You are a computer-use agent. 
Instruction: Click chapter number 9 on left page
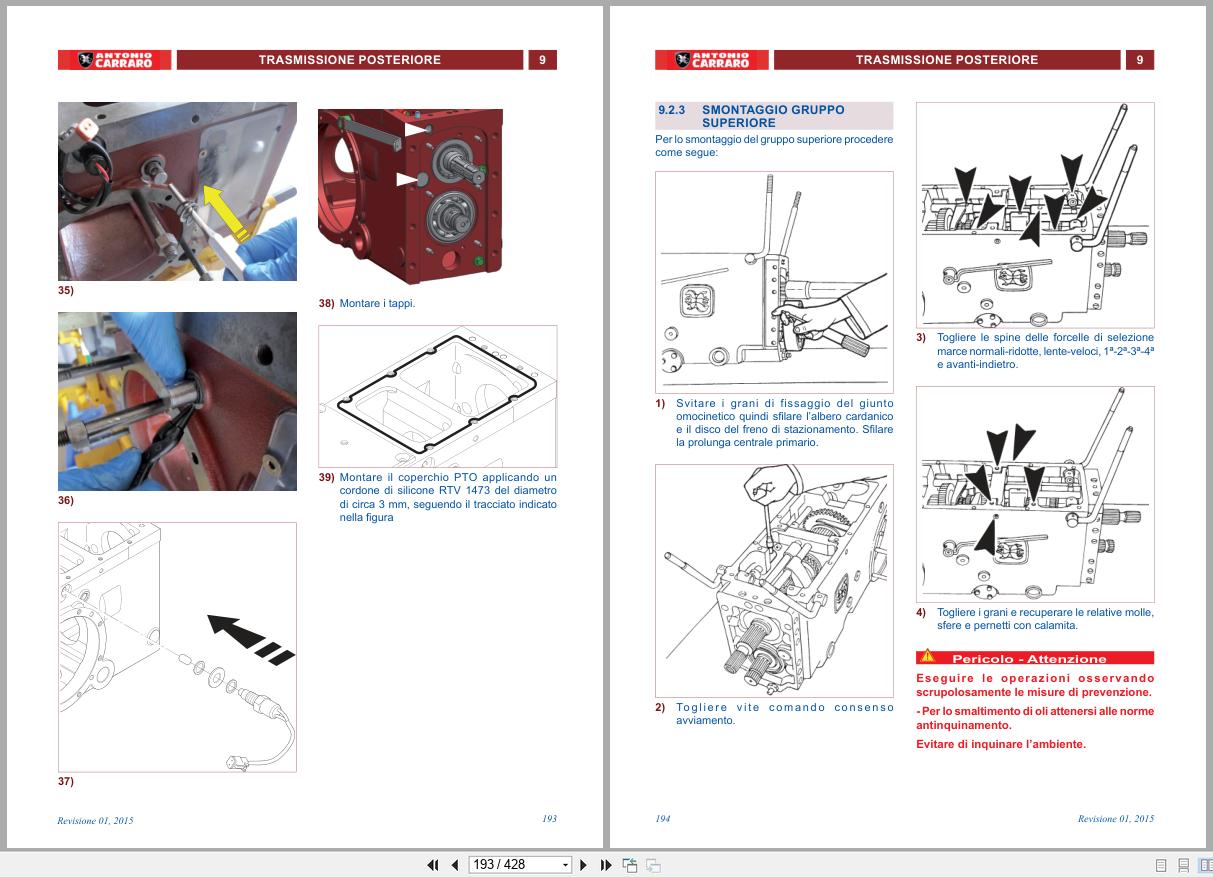(x=542, y=60)
